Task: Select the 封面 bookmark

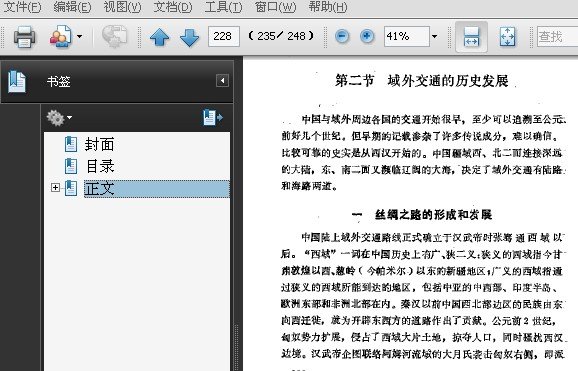Action: click(x=100, y=144)
